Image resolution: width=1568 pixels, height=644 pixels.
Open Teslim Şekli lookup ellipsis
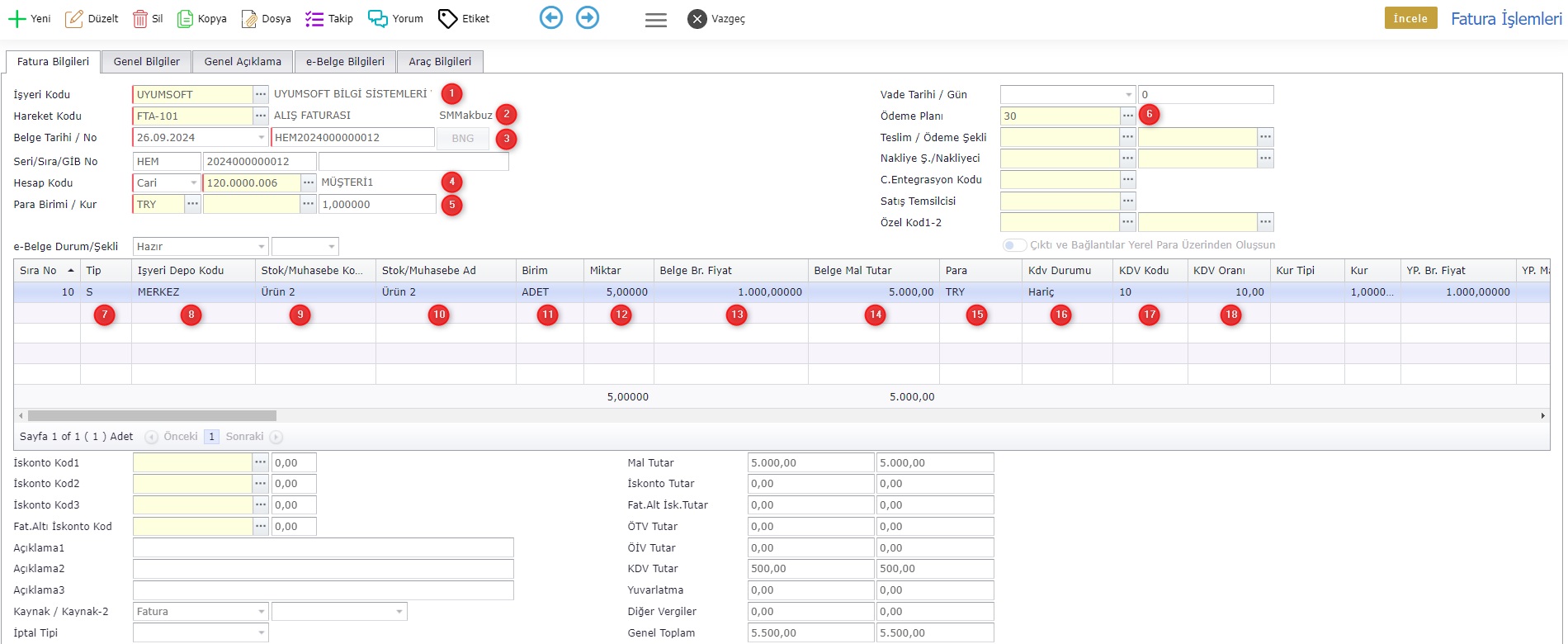tap(1128, 137)
